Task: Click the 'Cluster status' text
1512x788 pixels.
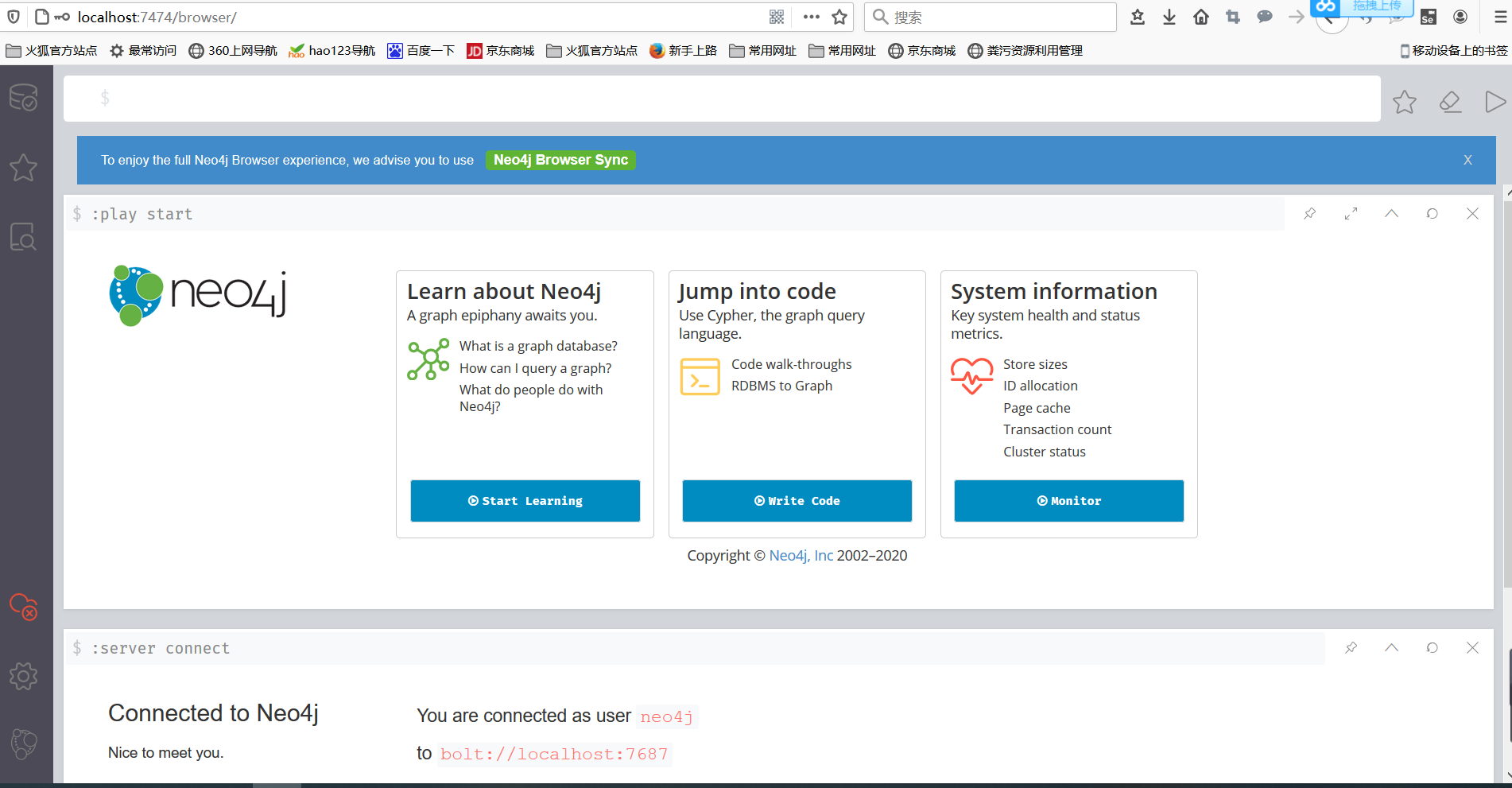Action: (x=1044, y=452)
